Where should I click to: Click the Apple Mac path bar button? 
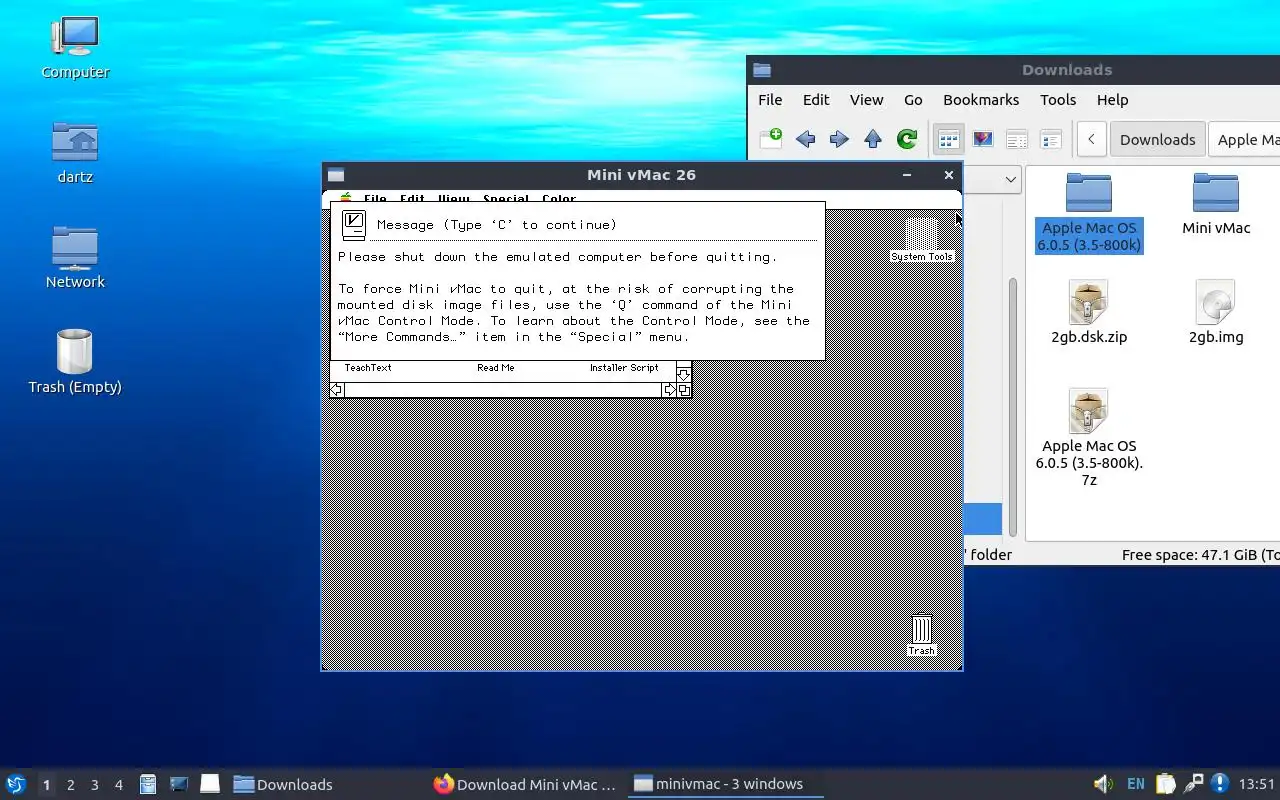[1244, 139]
